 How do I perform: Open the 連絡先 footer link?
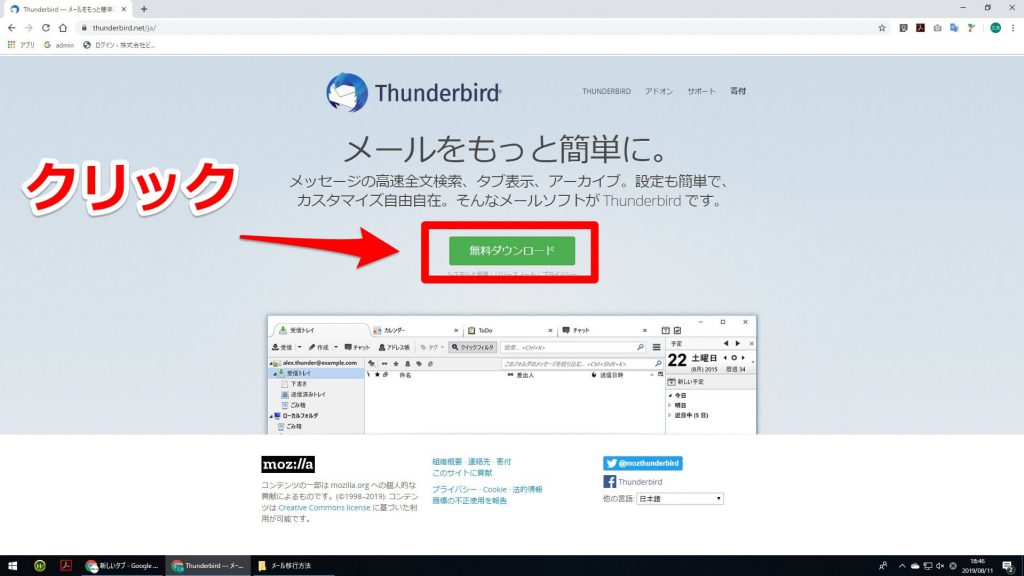tap(479, 462)
